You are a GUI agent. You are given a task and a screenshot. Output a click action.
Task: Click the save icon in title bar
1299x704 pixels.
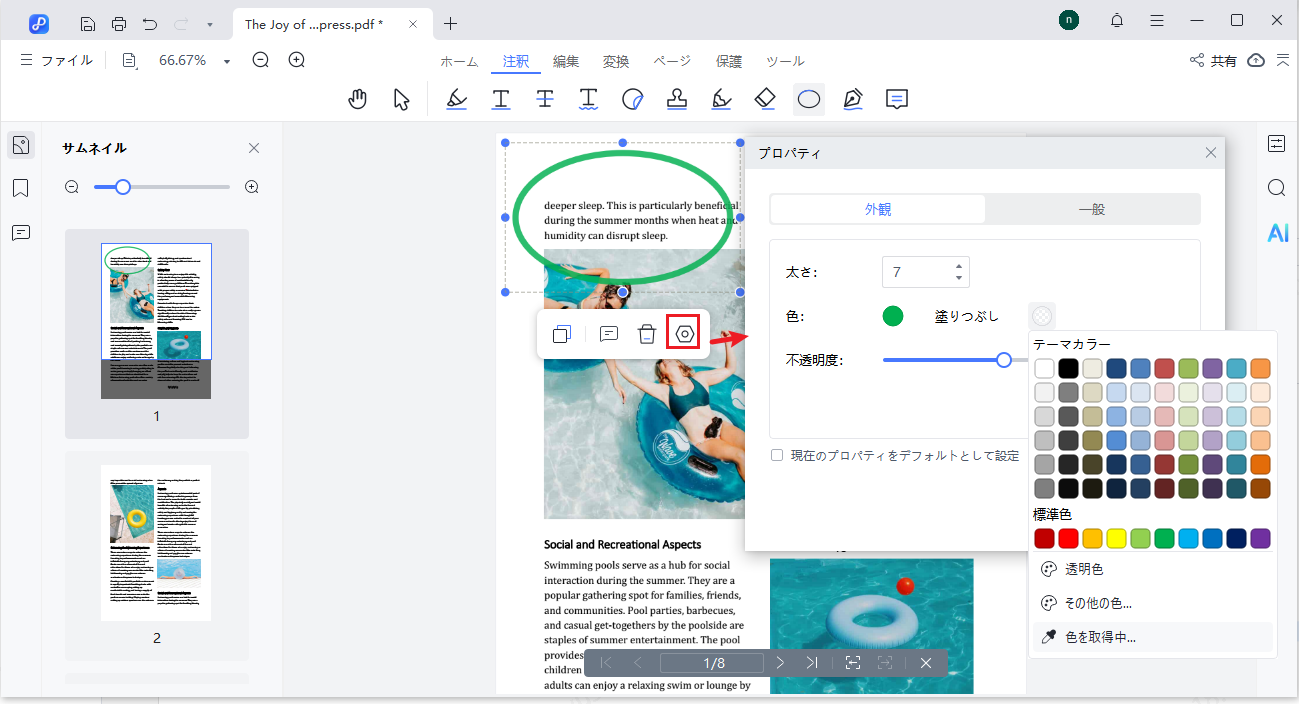point(88,23)
